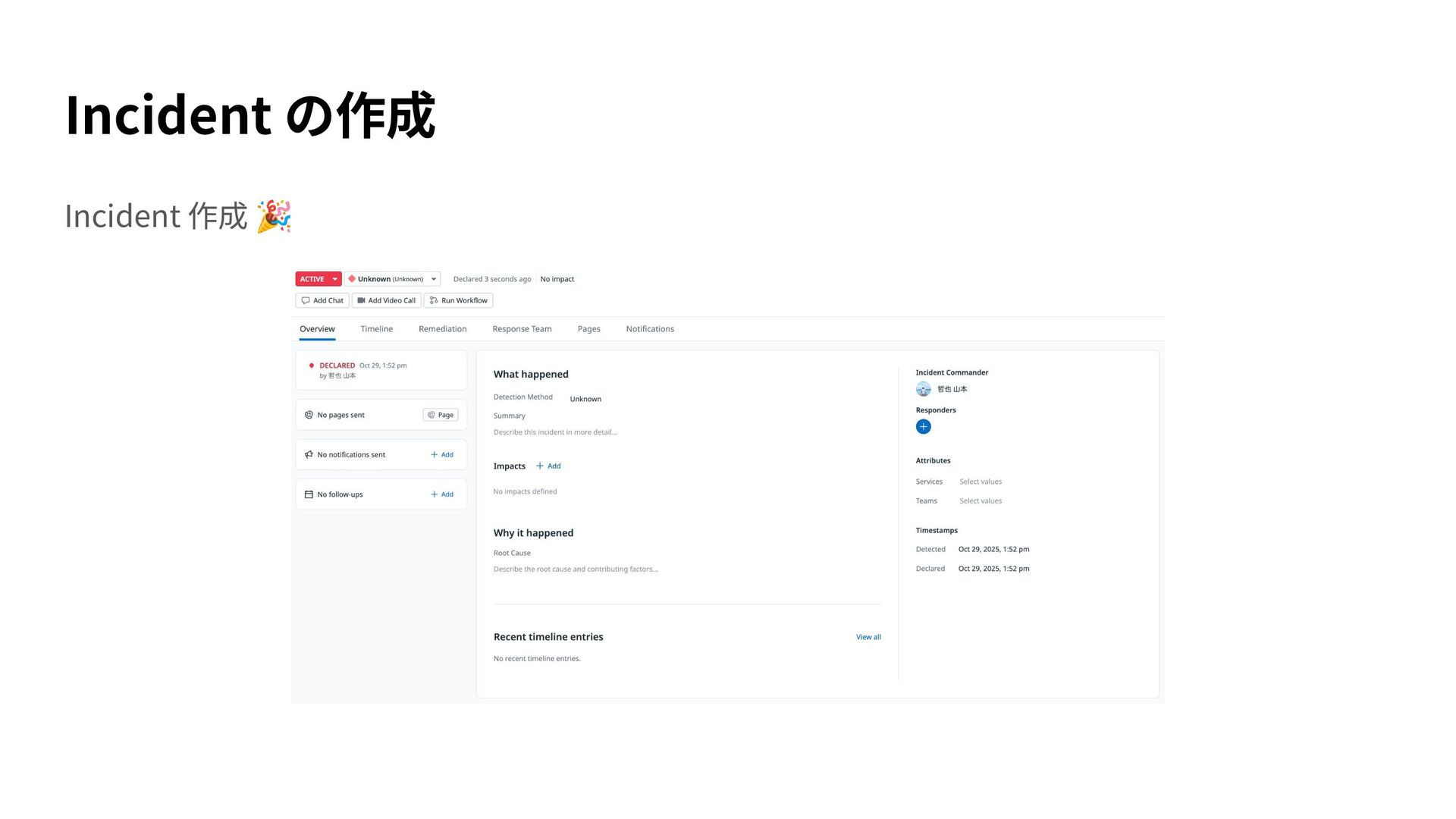Add a responder with the blue plus icon

pos(923,427)
